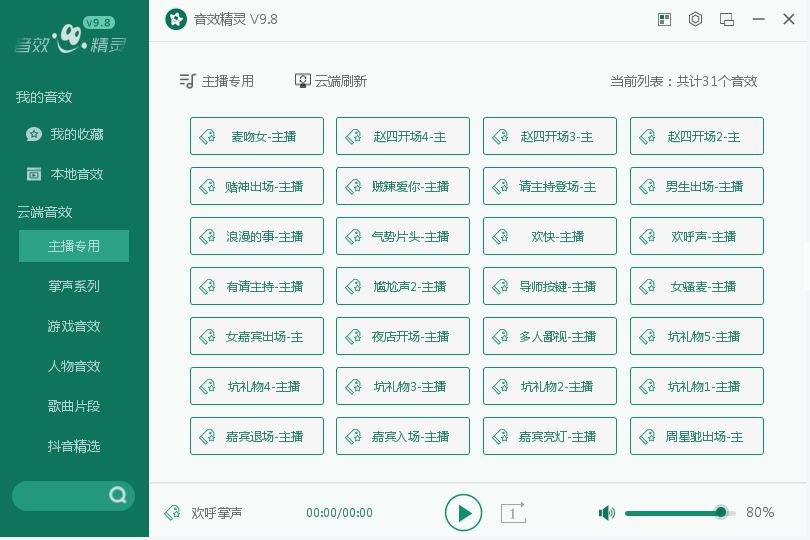Favorite icon on 有请主持-主播

coord(207,286)
